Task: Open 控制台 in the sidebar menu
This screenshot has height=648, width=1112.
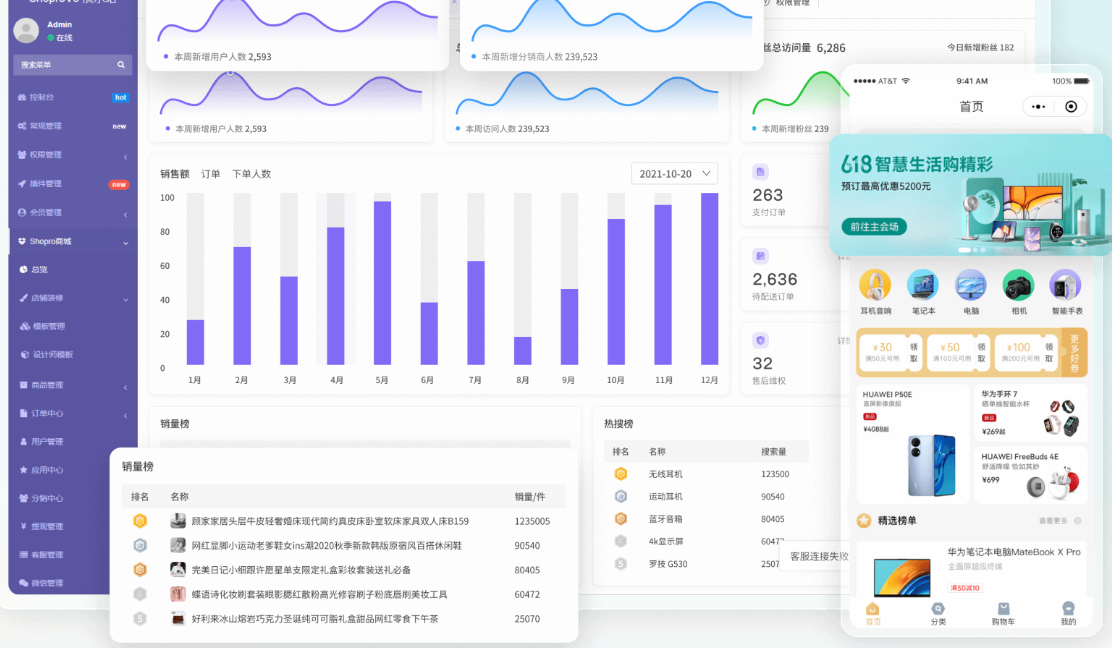Action: point(42,97)
